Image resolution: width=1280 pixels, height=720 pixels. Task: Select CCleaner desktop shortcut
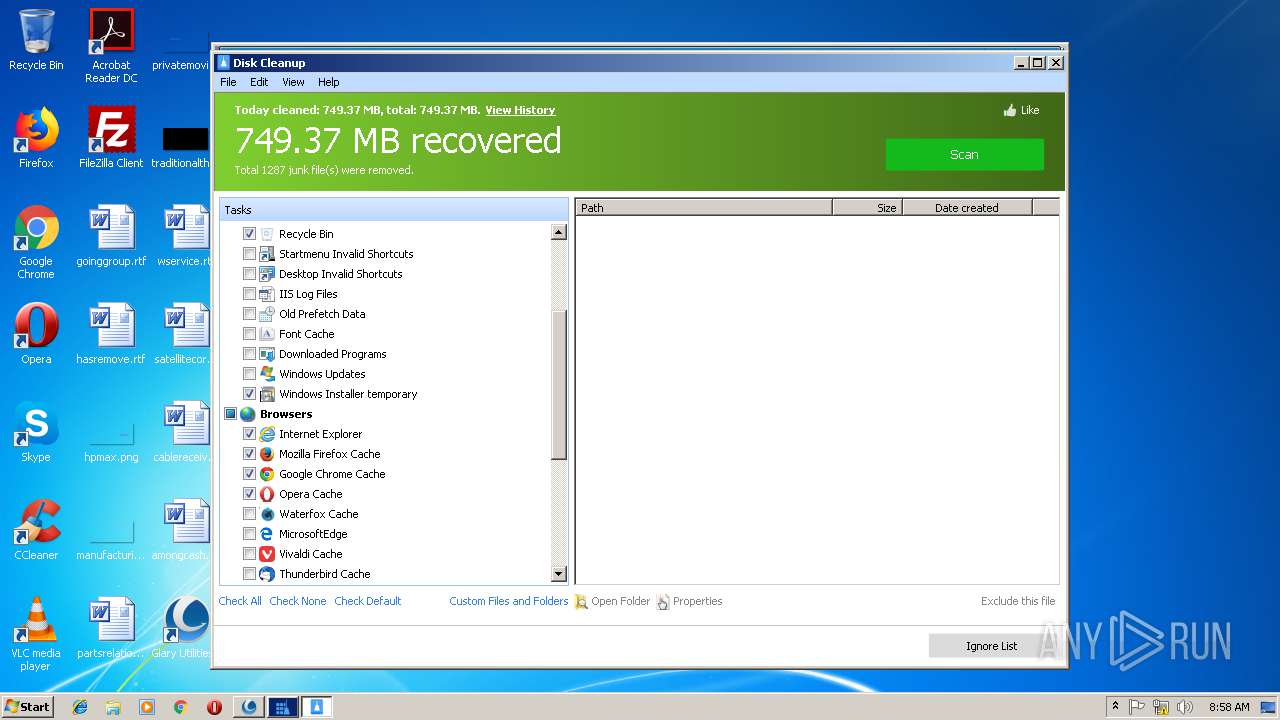36,531
